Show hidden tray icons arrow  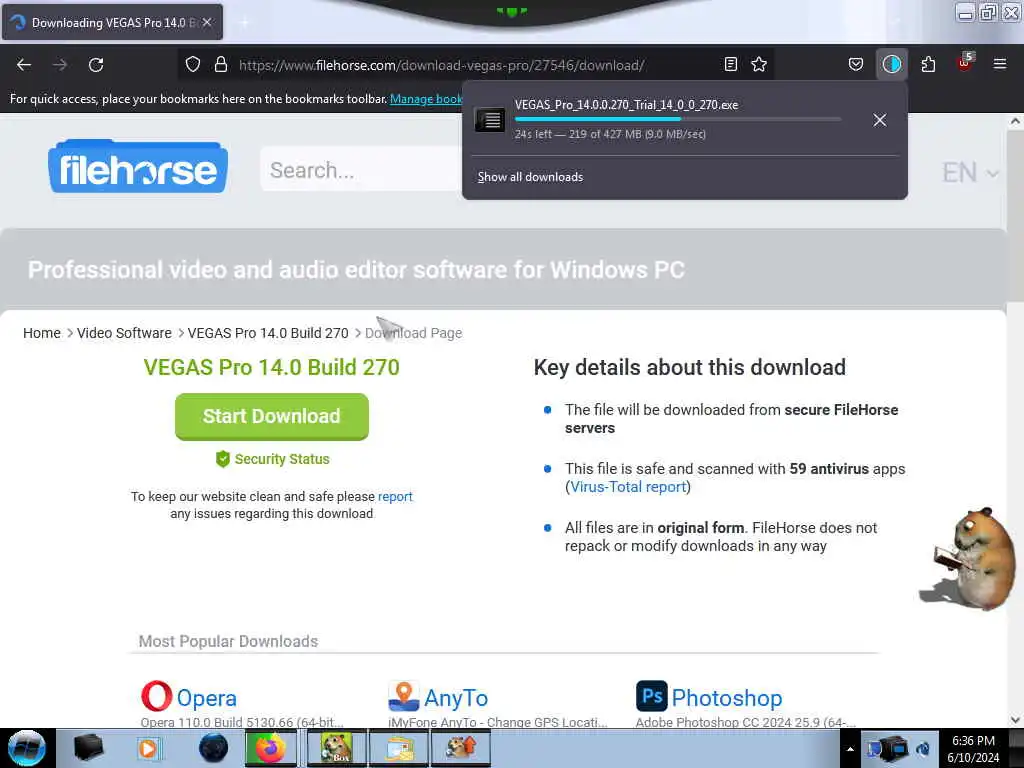[850, 749]
